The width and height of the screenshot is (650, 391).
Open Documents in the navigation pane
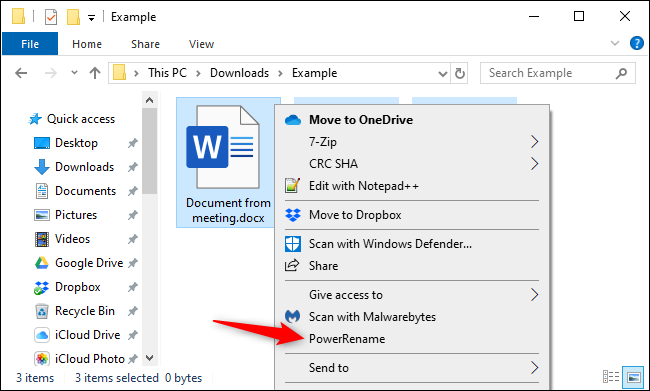[75, 191]
